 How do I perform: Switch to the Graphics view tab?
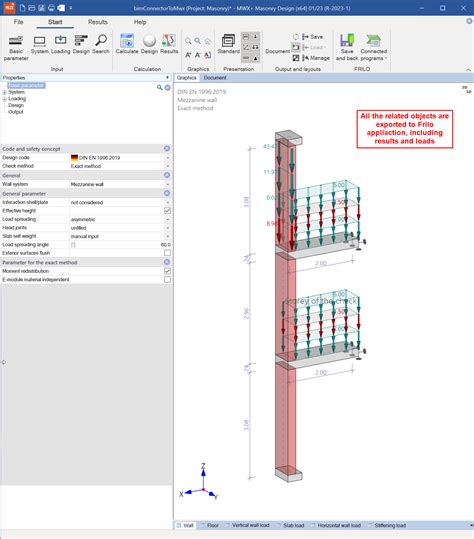(x=187, y=78)
